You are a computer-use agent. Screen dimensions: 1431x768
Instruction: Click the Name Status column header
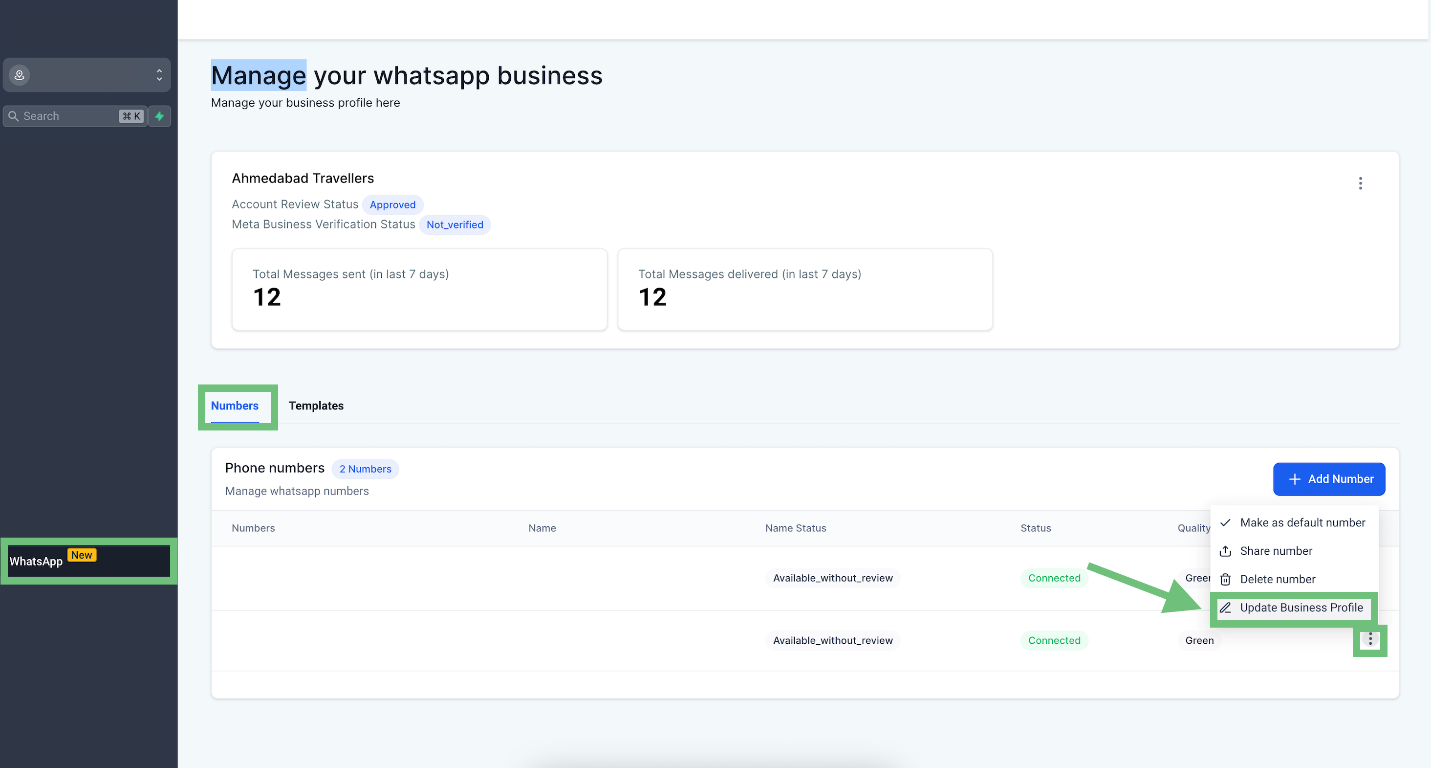point(796,528)
